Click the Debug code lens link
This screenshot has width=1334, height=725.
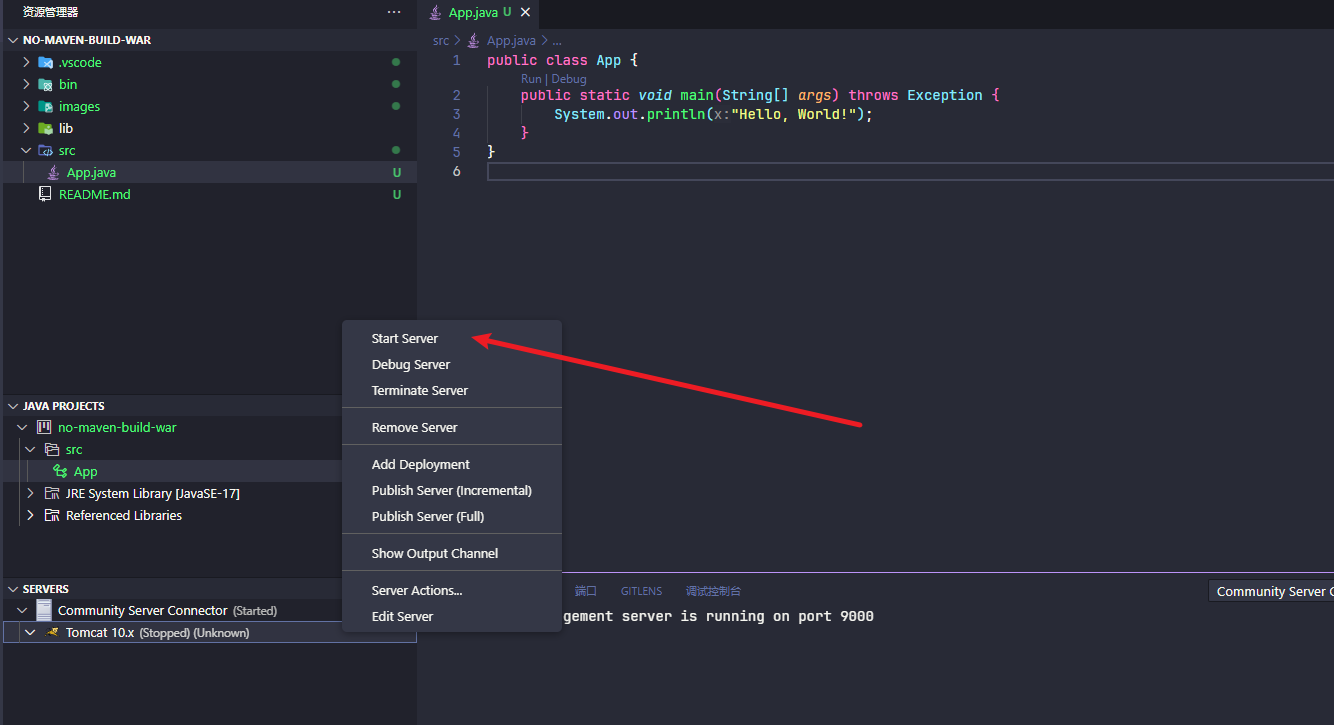[569, 79]
